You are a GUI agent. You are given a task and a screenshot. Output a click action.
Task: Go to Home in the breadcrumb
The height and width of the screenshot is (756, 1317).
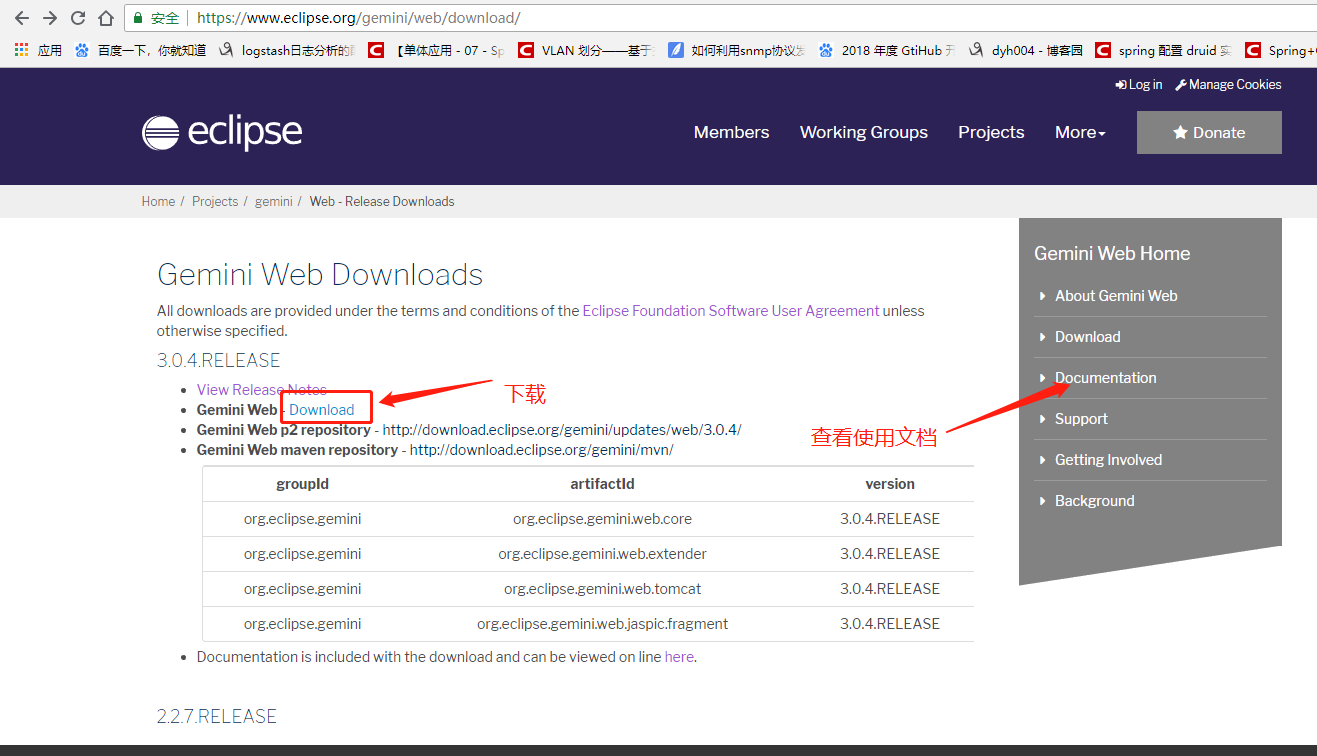coord(158,201)
